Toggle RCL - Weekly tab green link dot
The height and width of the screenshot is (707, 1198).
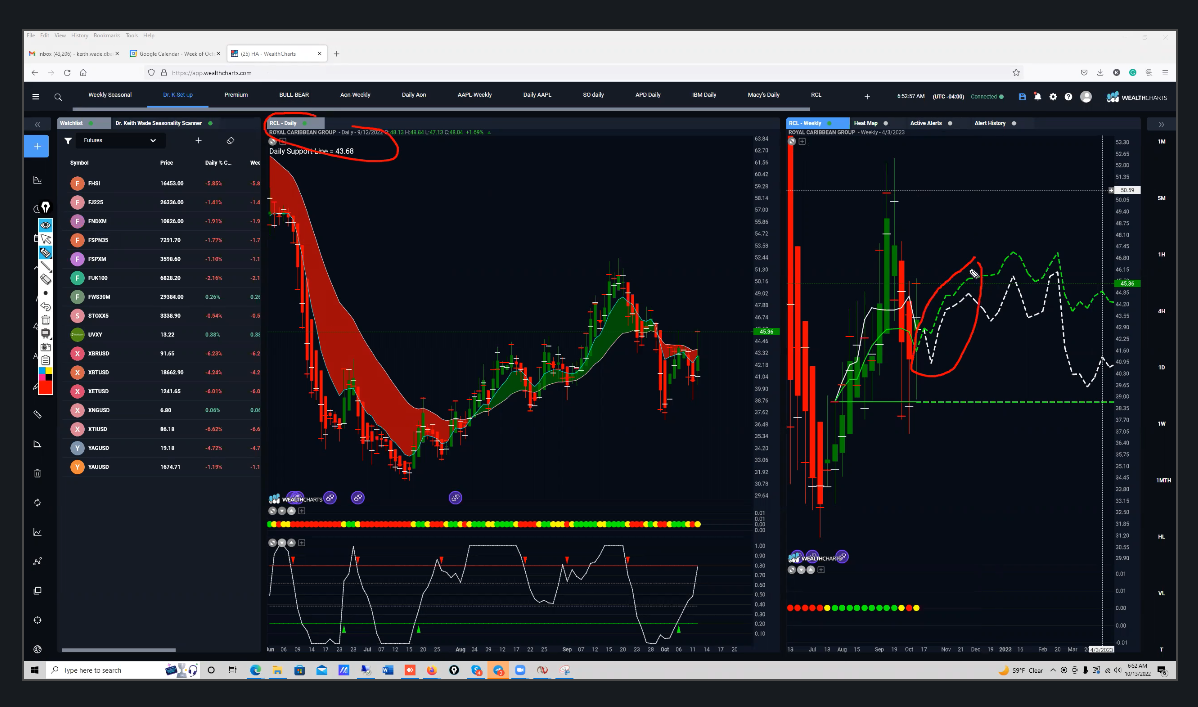point(829,123)
